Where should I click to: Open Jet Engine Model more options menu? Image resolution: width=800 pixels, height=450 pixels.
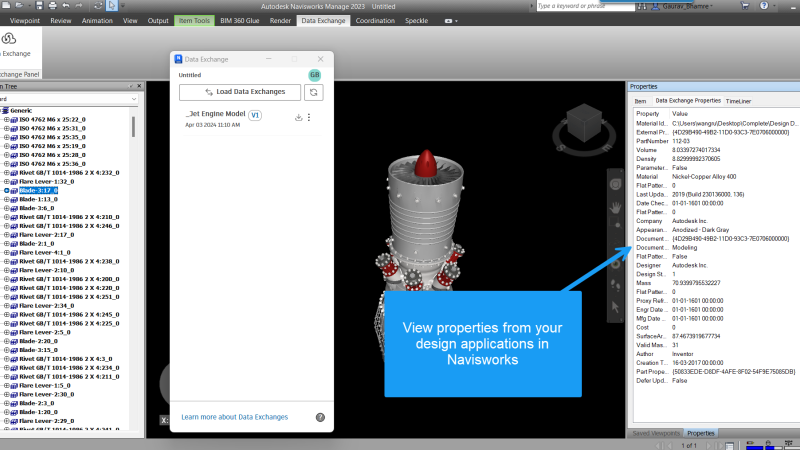click(x=309, y=117)
